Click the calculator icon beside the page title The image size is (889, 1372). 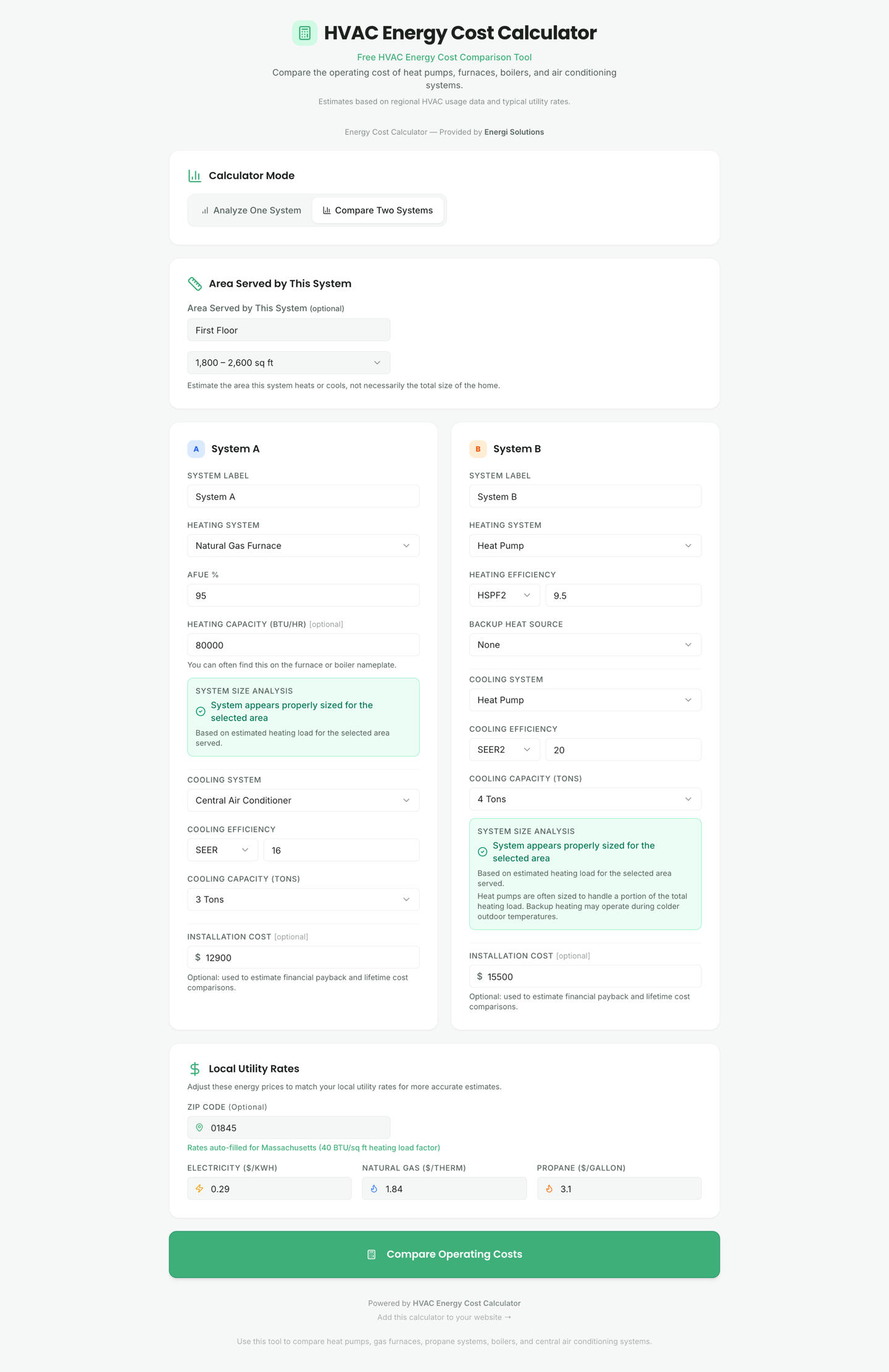point(304,33)
